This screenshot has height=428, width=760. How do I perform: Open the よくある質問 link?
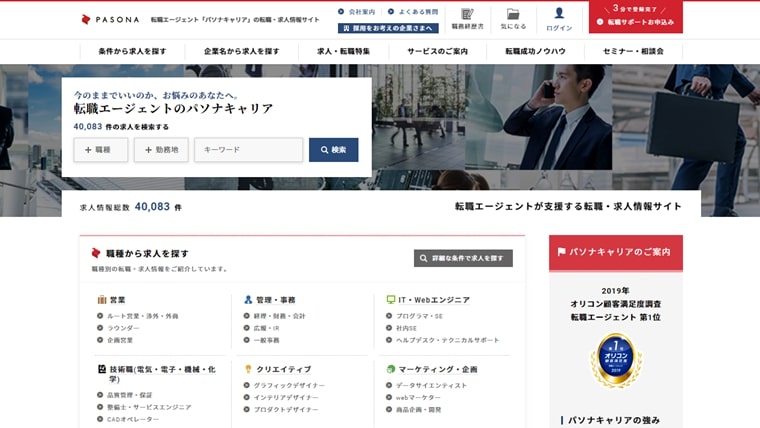click(x=413, y=12)
